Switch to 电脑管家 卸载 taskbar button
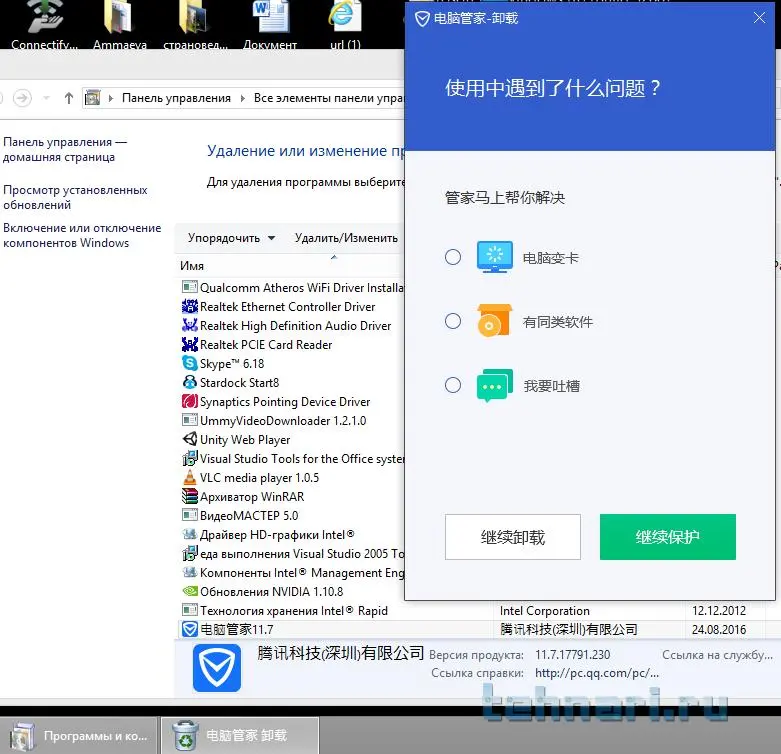The height and width of the screenshot is (754, 781). 240,736
